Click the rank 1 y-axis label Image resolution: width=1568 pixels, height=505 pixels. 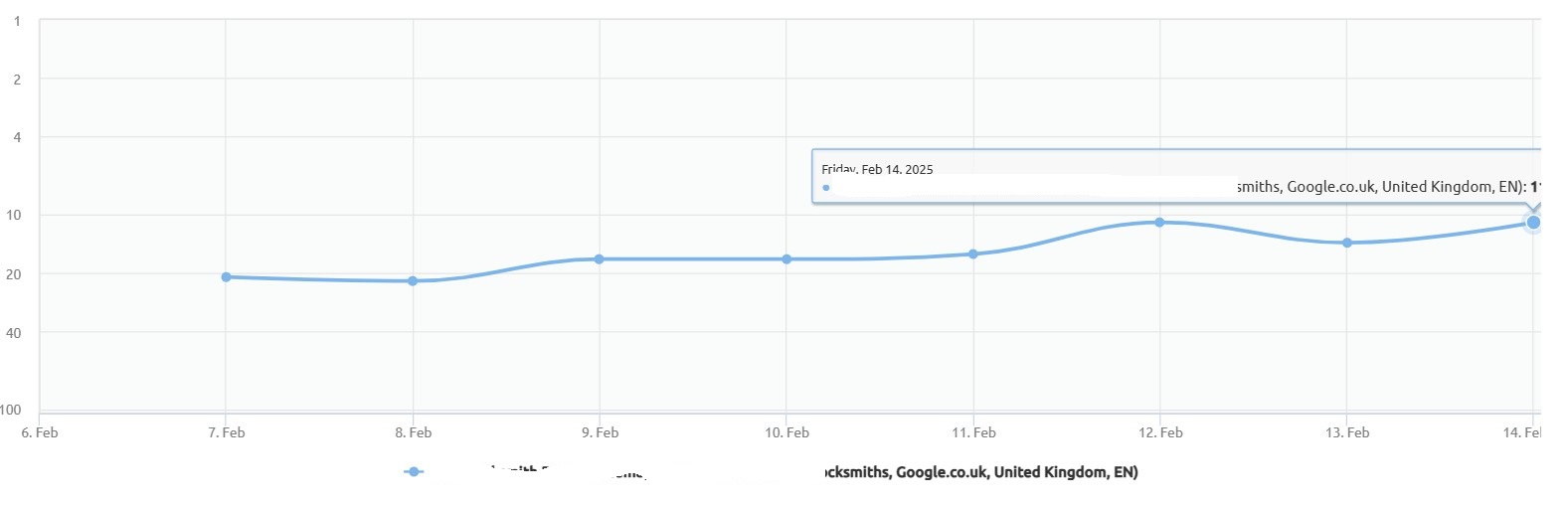[16, 21]
